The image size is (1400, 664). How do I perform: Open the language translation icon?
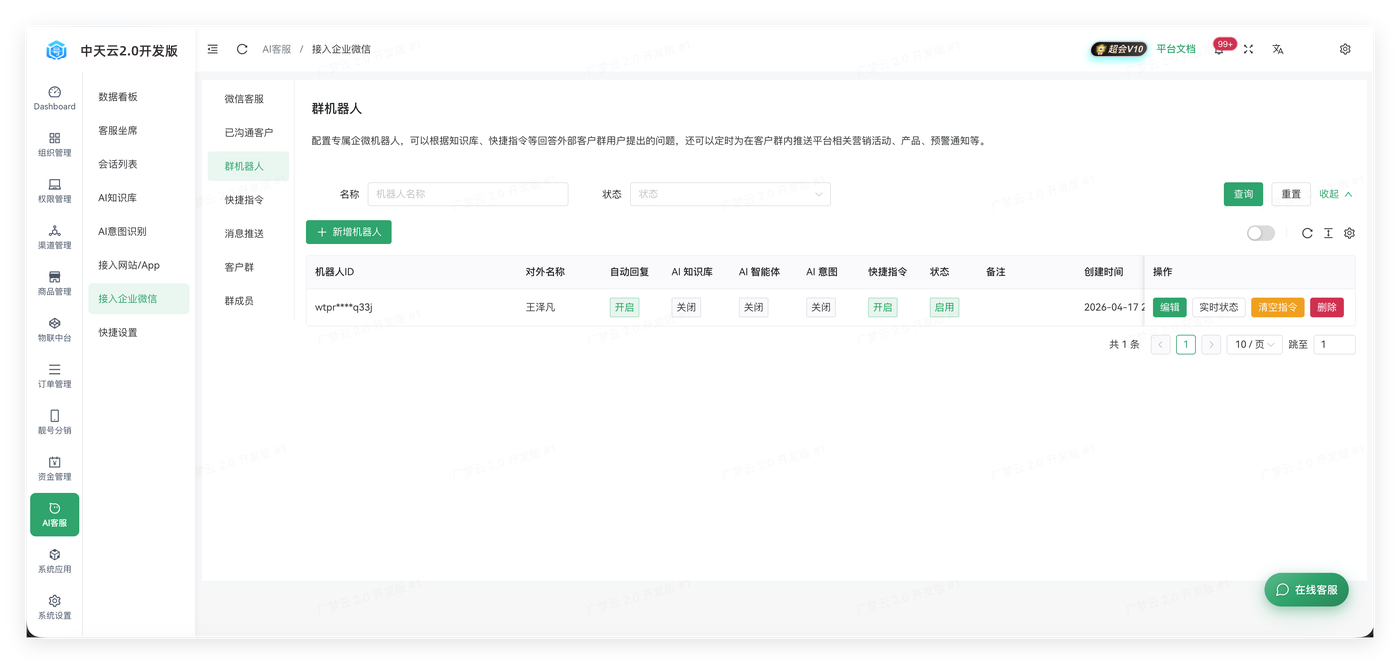tap(1278, 49)
